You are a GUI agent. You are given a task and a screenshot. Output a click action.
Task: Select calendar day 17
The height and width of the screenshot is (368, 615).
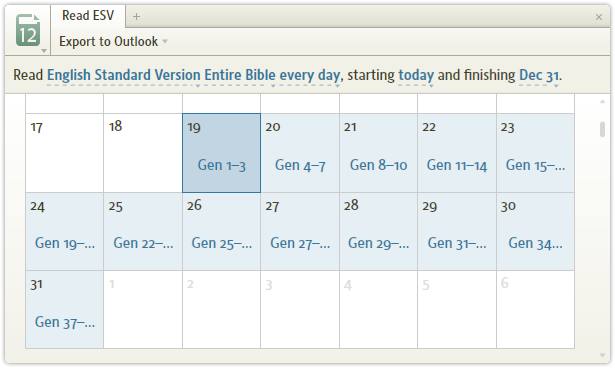point(65,153)
